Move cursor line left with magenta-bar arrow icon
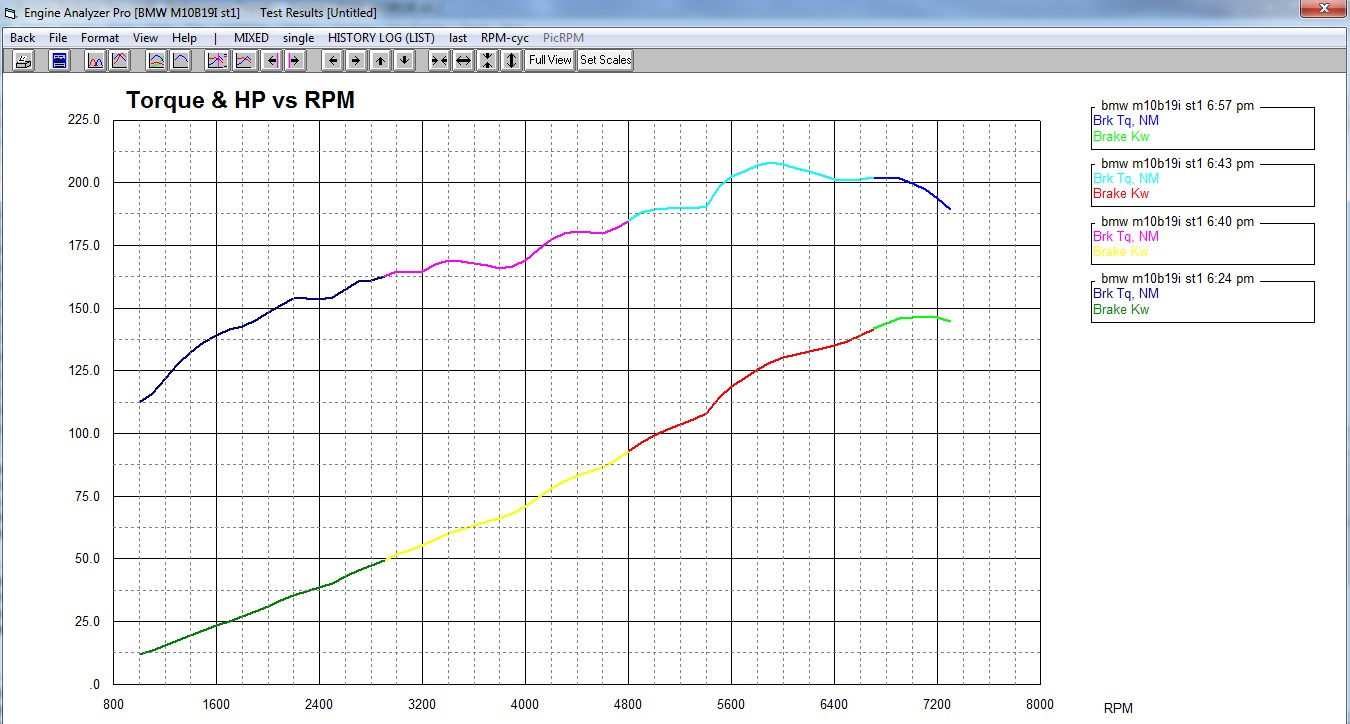 (271, 60)
